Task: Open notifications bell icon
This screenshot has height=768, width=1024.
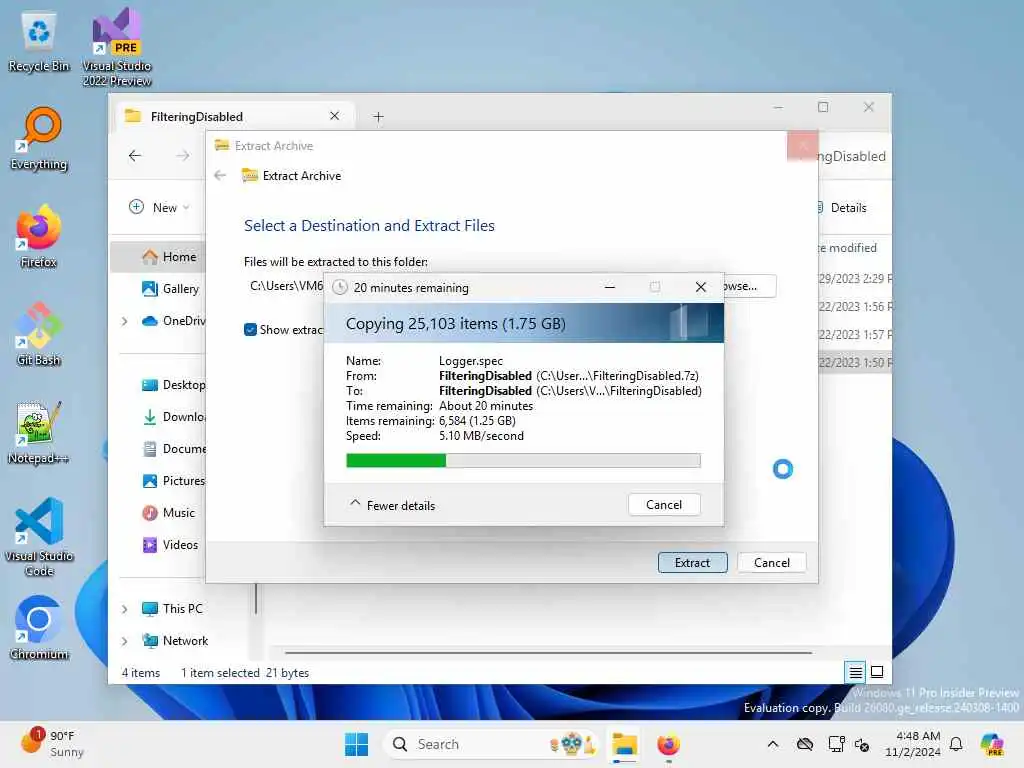Action: click(956, 744)
